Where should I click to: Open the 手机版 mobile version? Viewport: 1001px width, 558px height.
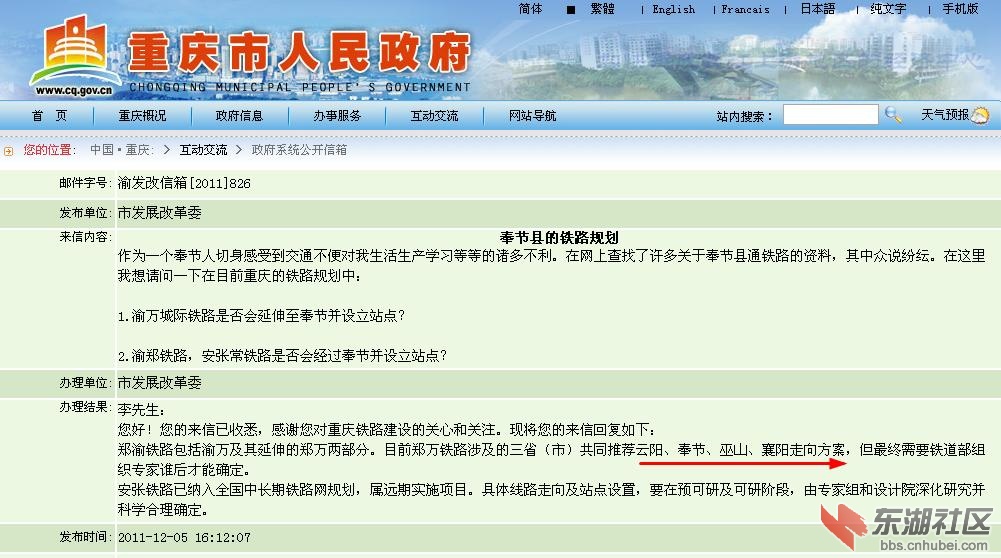pos(960,9)
